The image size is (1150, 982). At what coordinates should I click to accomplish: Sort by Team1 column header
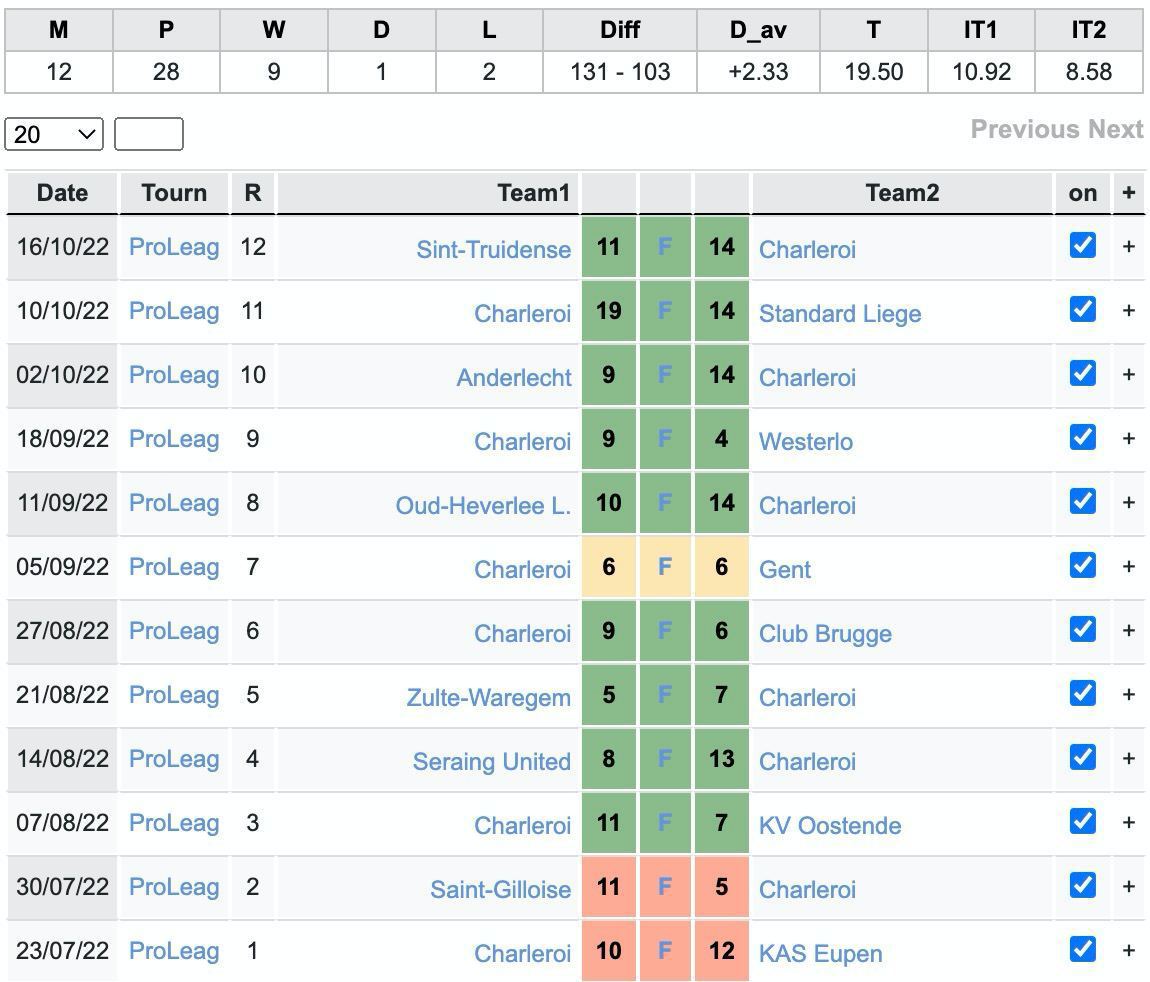(533, 193)
